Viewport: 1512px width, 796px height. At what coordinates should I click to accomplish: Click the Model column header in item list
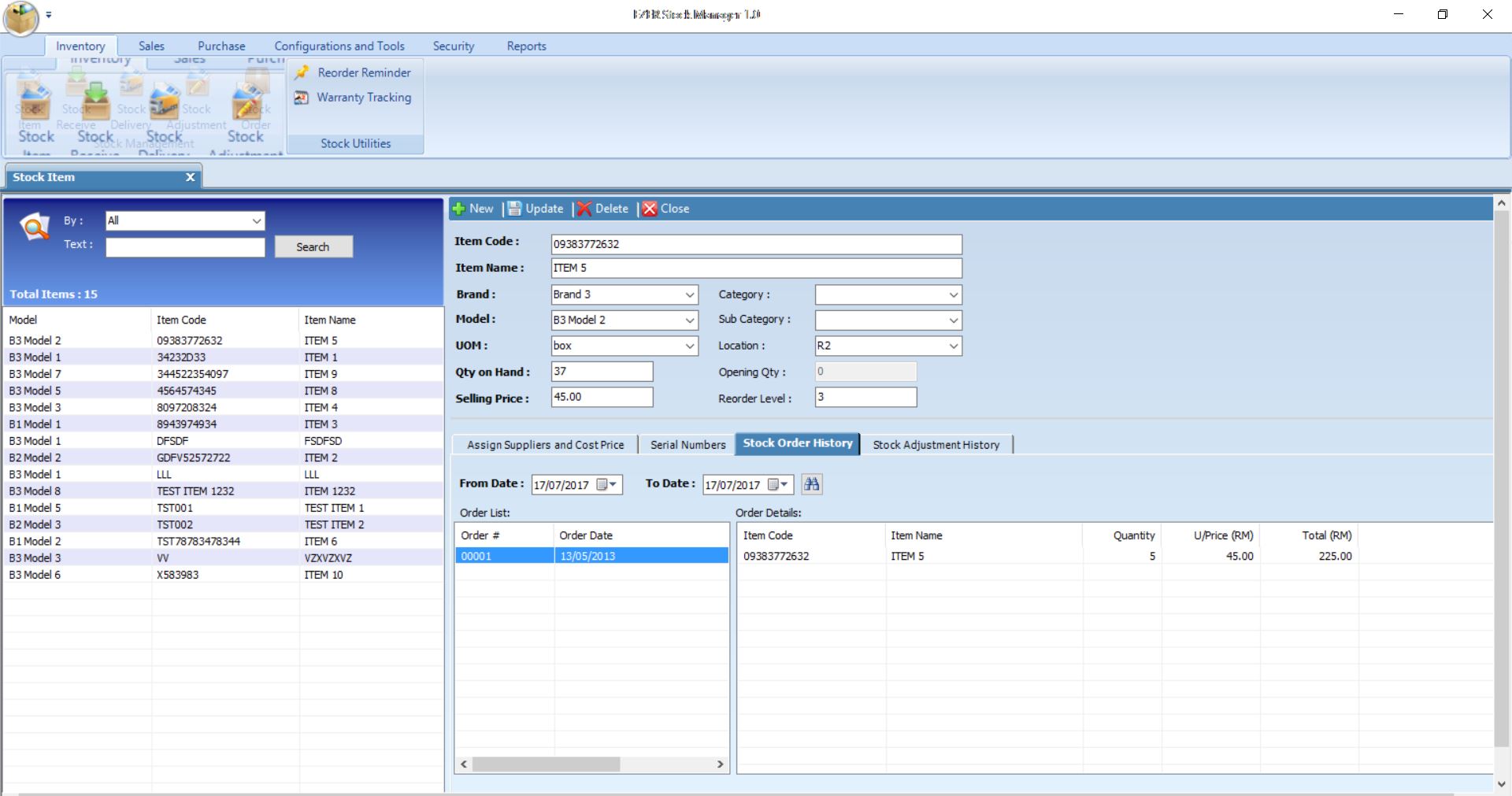[x=77, y=320]
